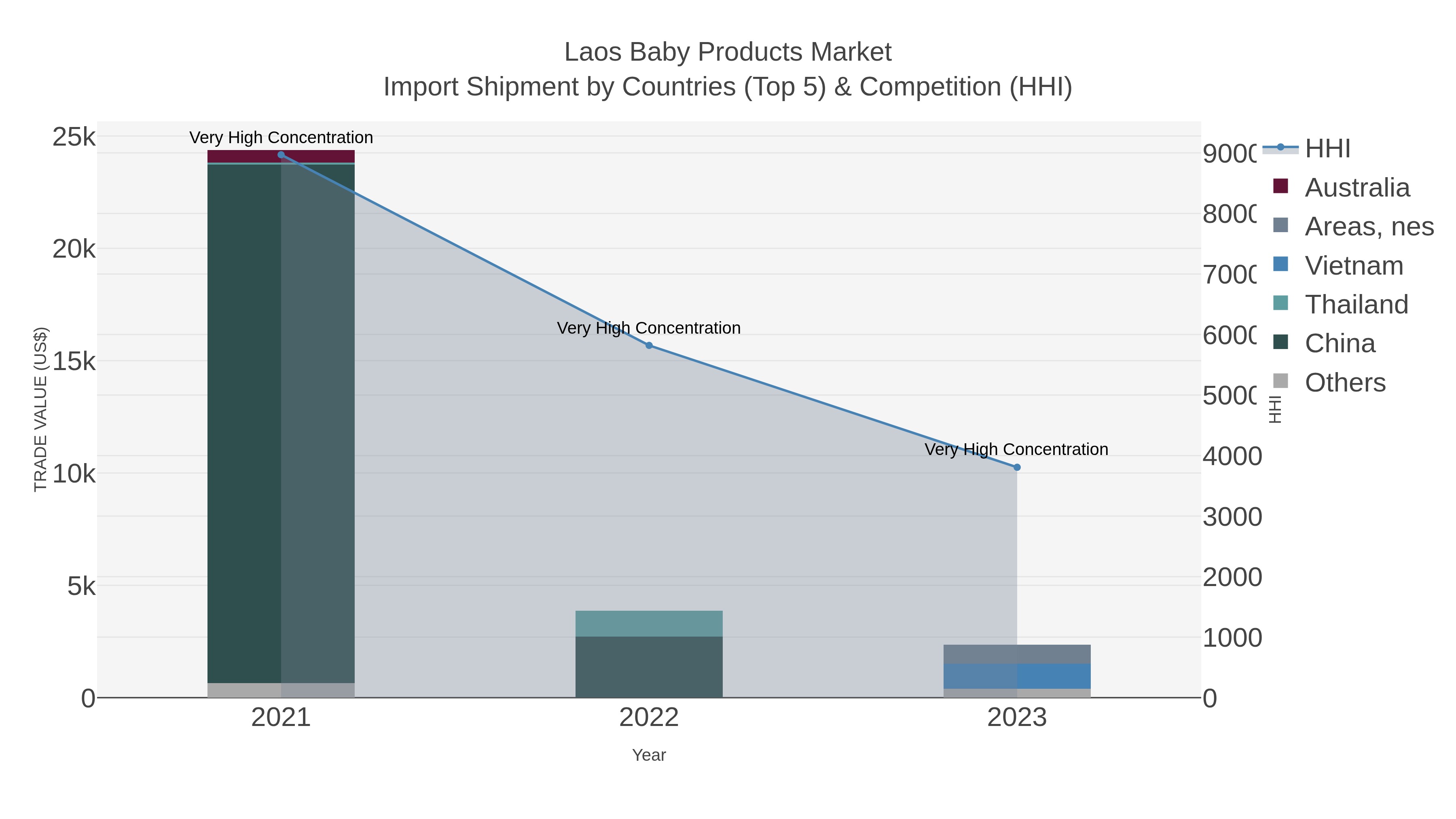
Task: Click the Thailand bar segment for 2022
Action: (649, 624)
